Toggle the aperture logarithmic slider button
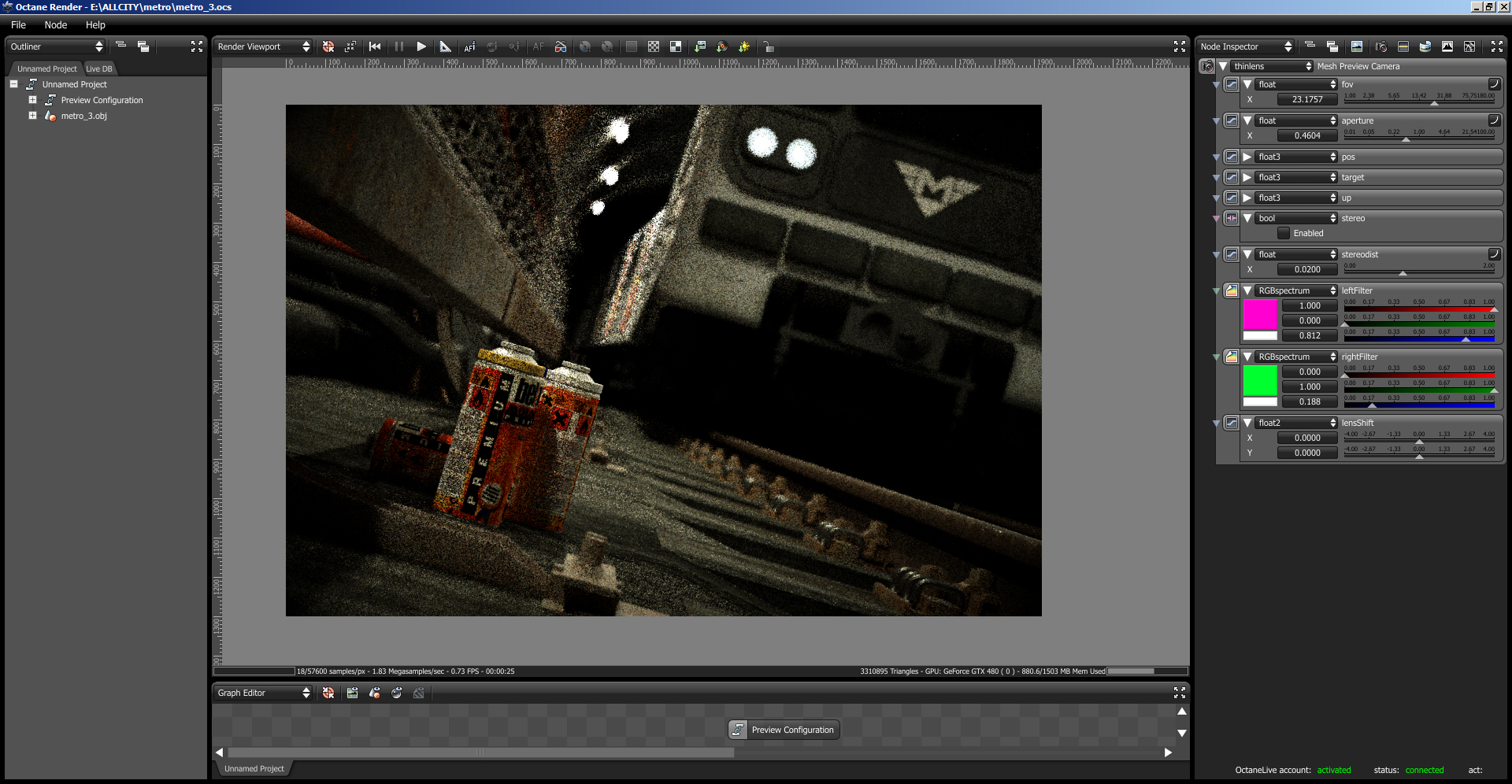 (x=1493, y=120)
